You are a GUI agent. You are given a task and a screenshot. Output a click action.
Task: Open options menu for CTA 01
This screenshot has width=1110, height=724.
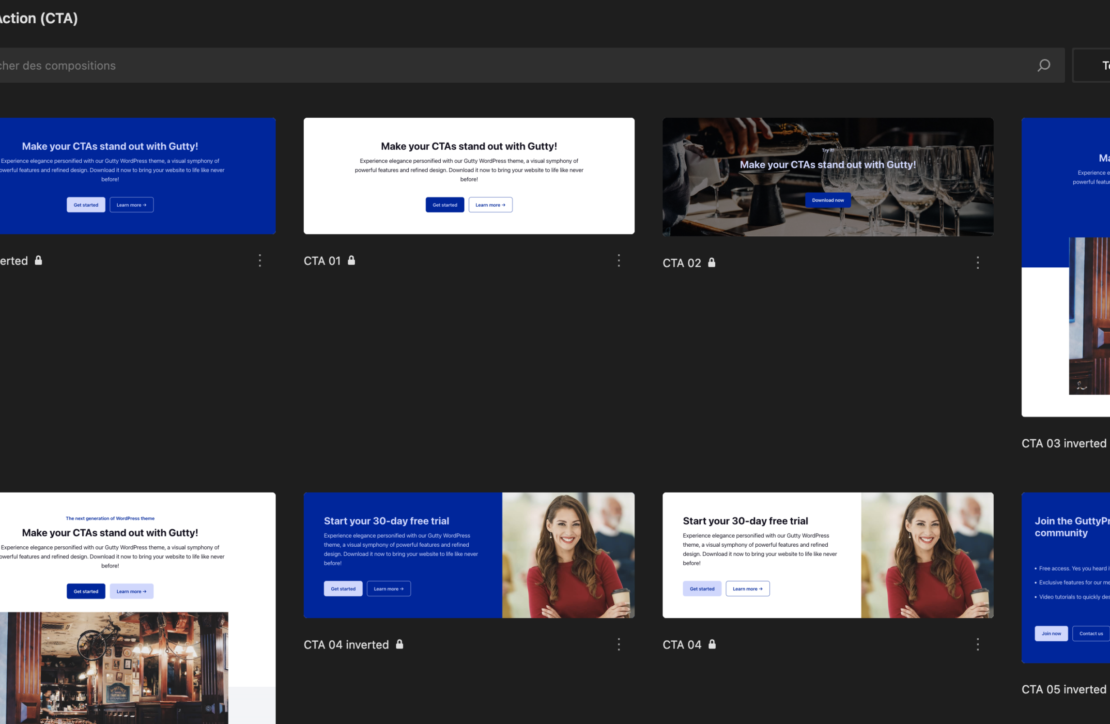619,260
